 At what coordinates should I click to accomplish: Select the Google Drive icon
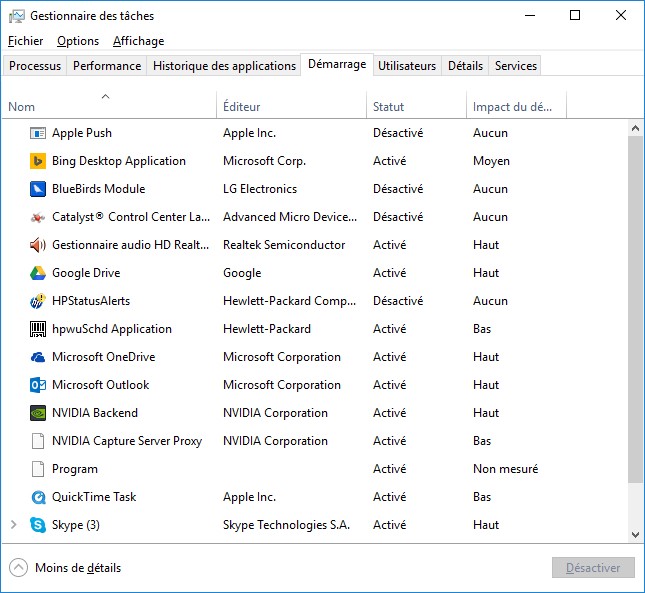[38, 273]
